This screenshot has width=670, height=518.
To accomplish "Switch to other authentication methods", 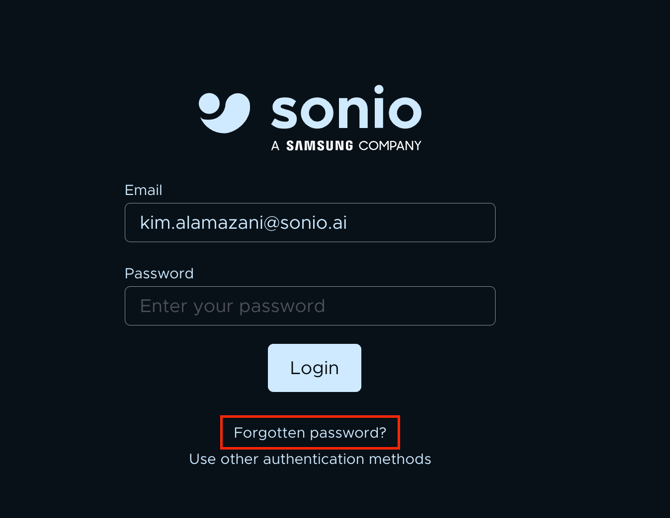I will point(310,459).
